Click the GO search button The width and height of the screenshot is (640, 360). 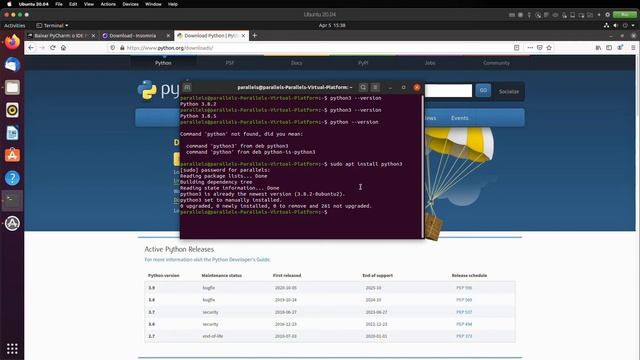click(x=483, y=90)
